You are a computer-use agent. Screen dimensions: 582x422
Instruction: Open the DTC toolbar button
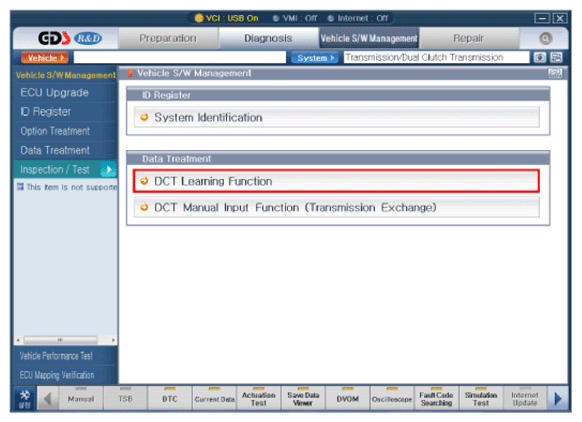click(x=170, y=399)
